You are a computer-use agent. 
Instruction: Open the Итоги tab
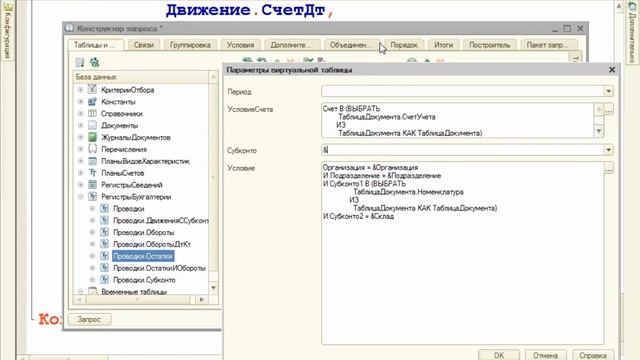(x=443, y=45)
